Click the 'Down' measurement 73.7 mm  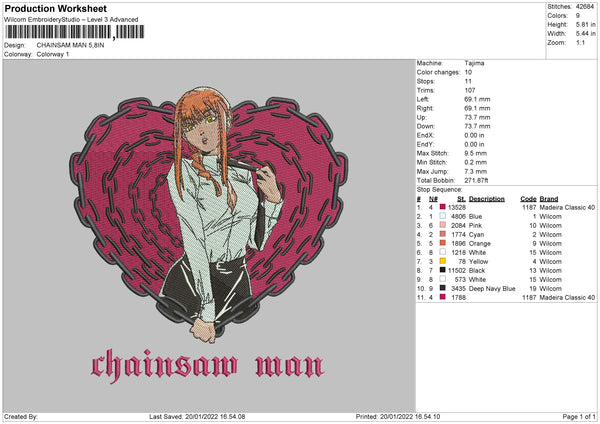(477, 126)
